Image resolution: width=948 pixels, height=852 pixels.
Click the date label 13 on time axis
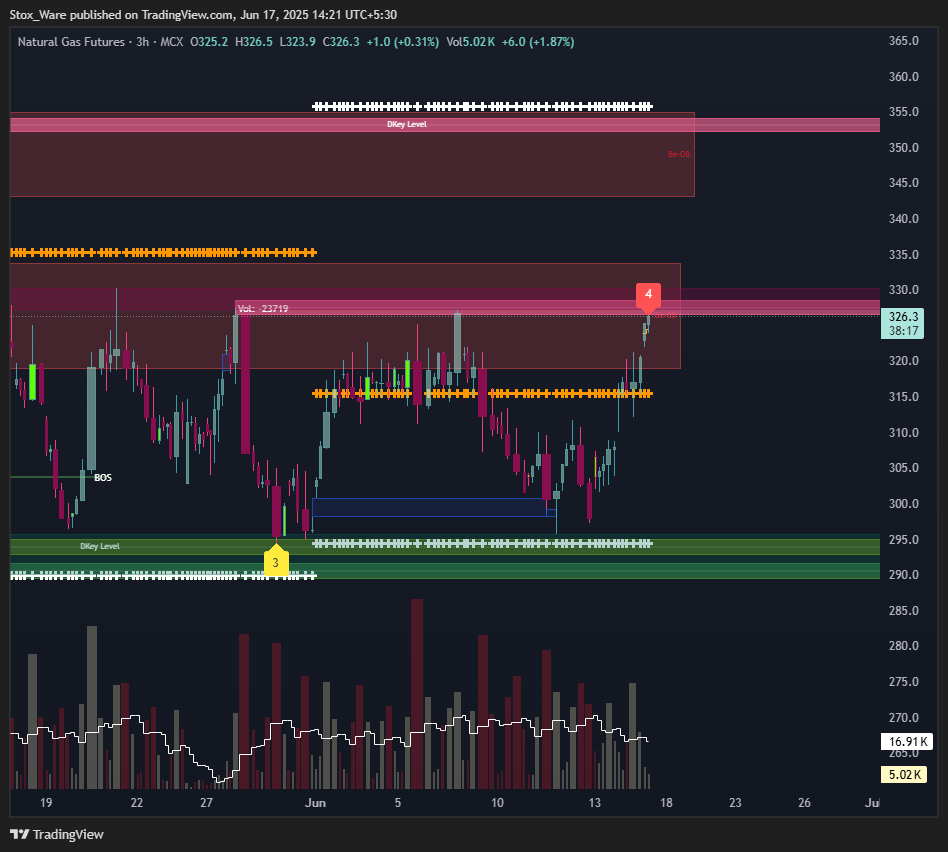[595, 803]
